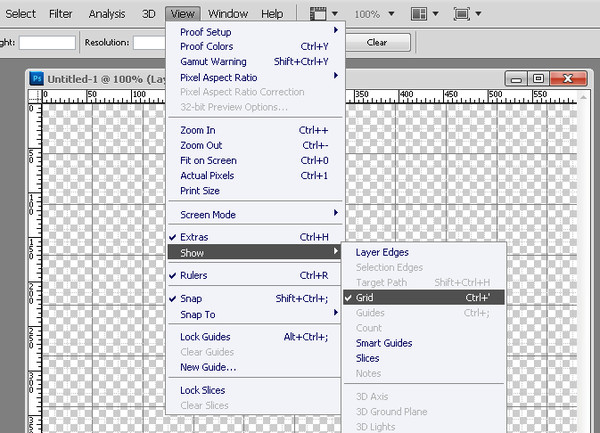This screenshot has width=600, height=433.
Task: Choose Zoom In from the View menu
Action: click(256, 130)
